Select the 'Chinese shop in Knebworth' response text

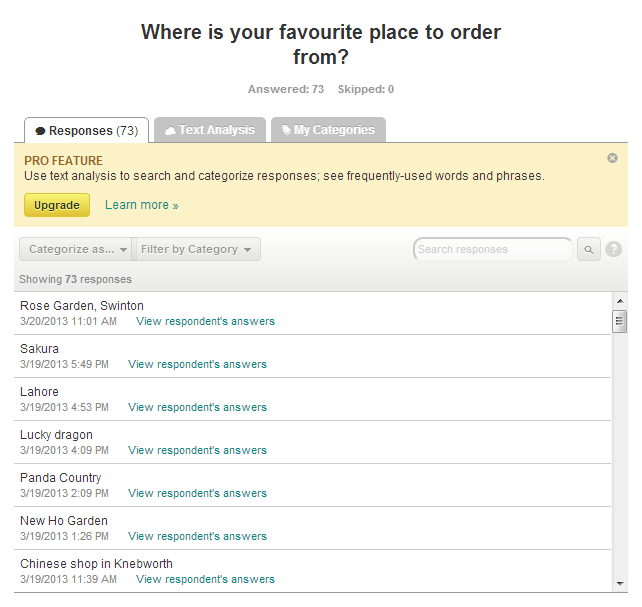pyautogui.click(x=96, y=564)
